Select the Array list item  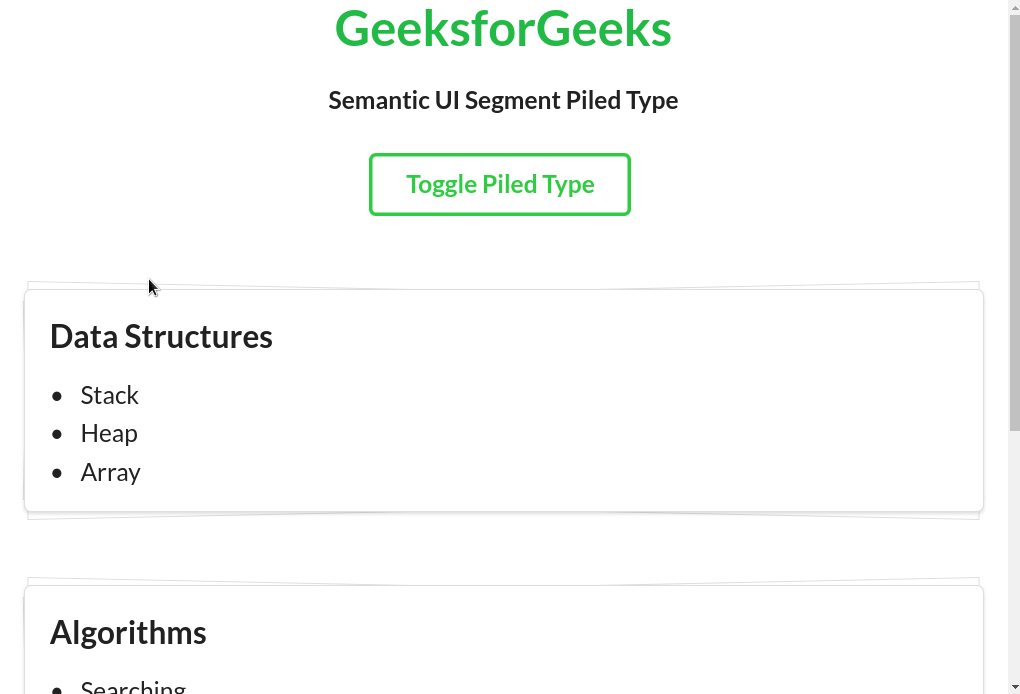(110, 472)
